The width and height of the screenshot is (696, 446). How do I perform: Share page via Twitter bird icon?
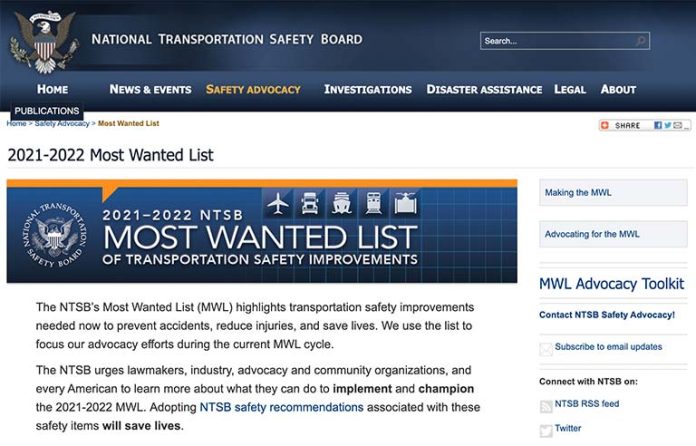(x=667, y=125)
